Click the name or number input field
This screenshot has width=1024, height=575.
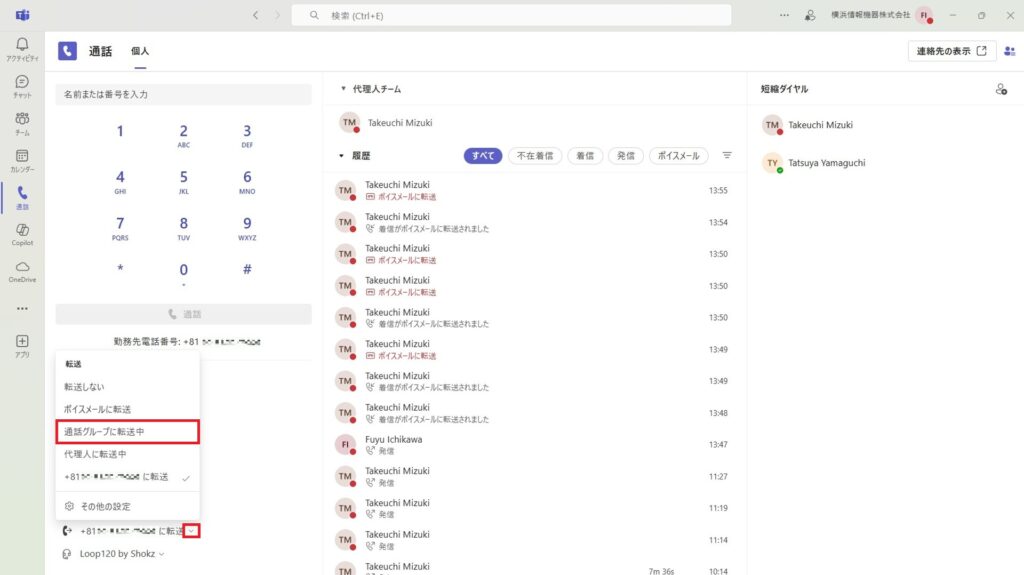tap(183, 94)
